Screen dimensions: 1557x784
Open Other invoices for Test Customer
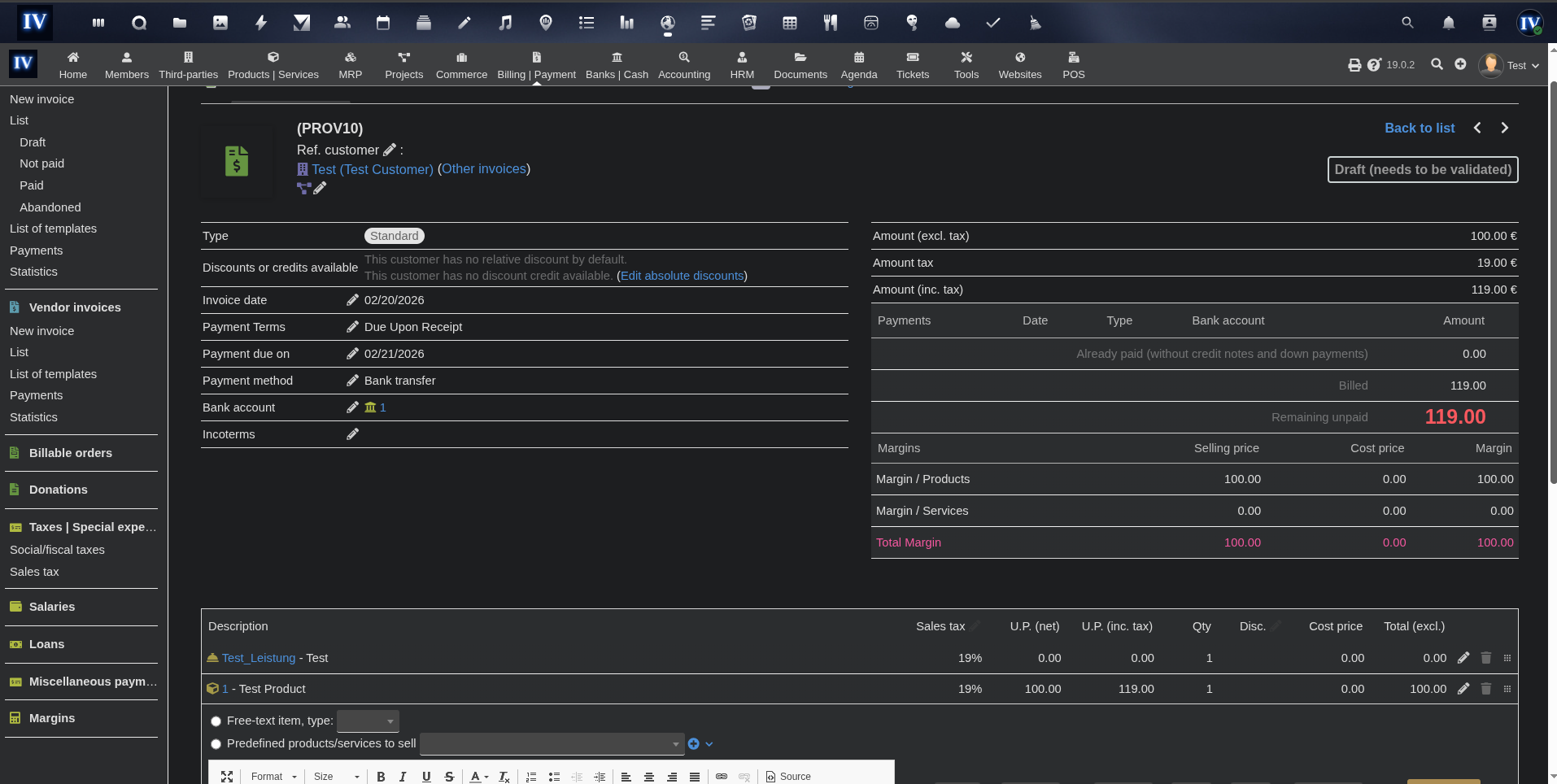(483, 168)
